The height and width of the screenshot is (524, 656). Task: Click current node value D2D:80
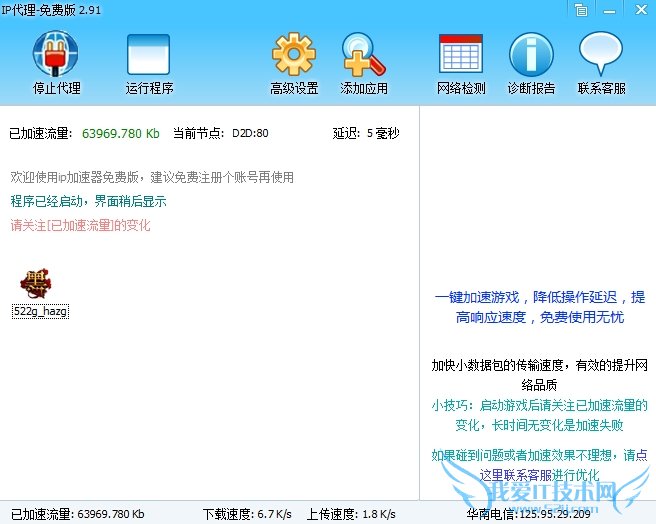pyautogui.click(x=250, y=134)
